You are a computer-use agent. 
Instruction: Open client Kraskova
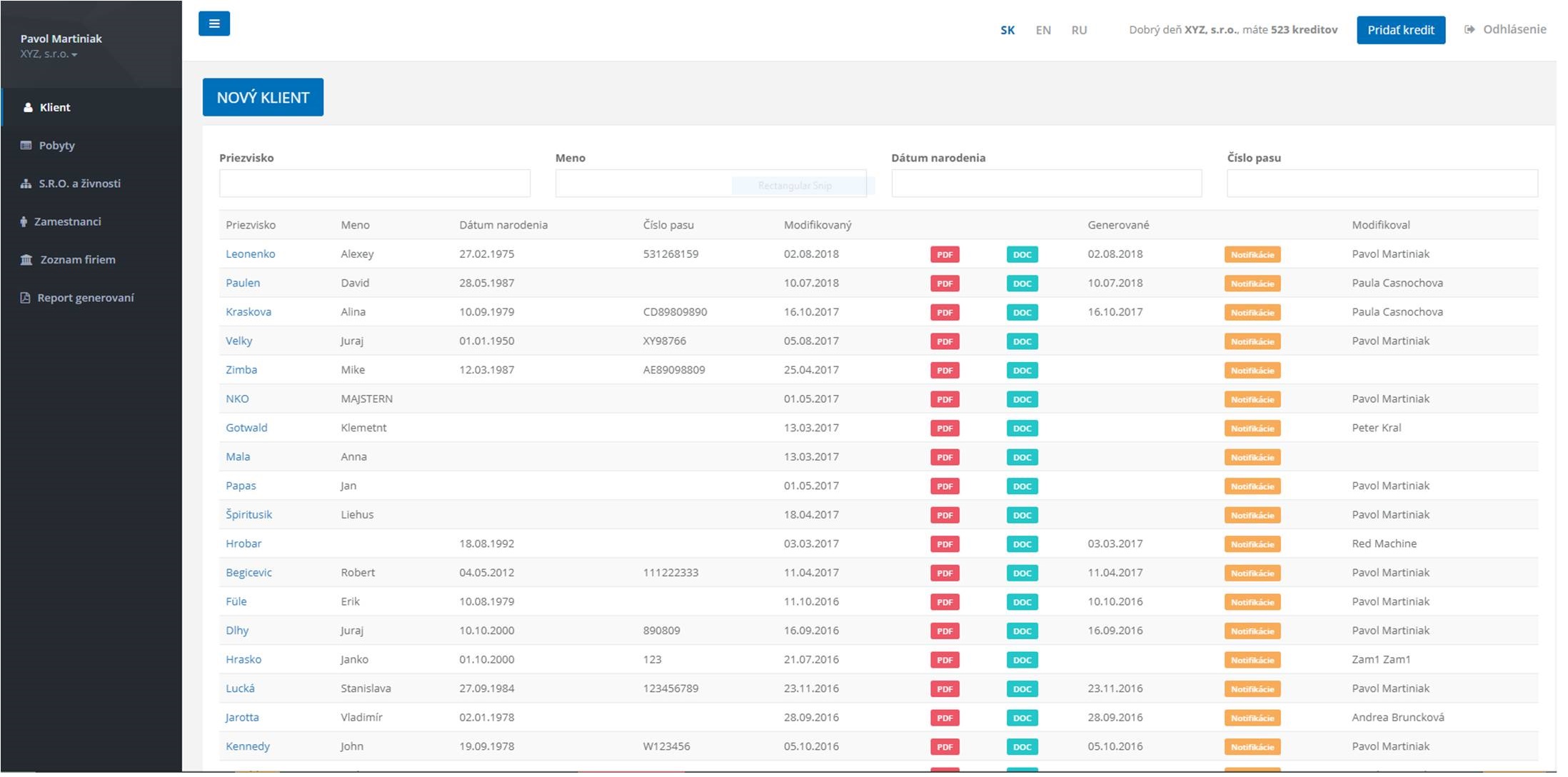coord(248,312)
